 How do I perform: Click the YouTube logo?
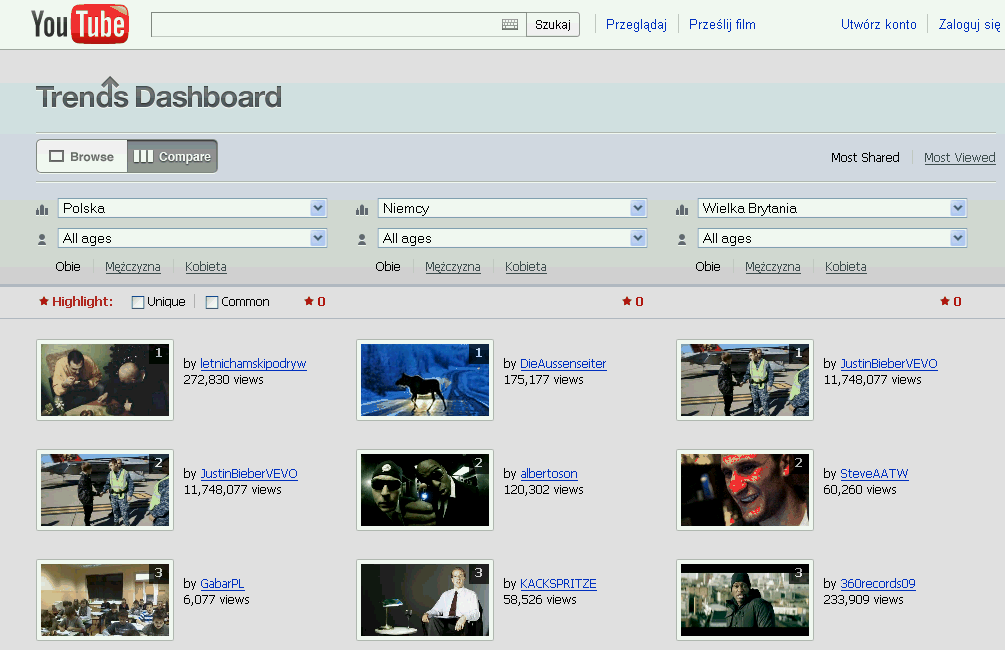pyautogui.click(x=80, y=24)
